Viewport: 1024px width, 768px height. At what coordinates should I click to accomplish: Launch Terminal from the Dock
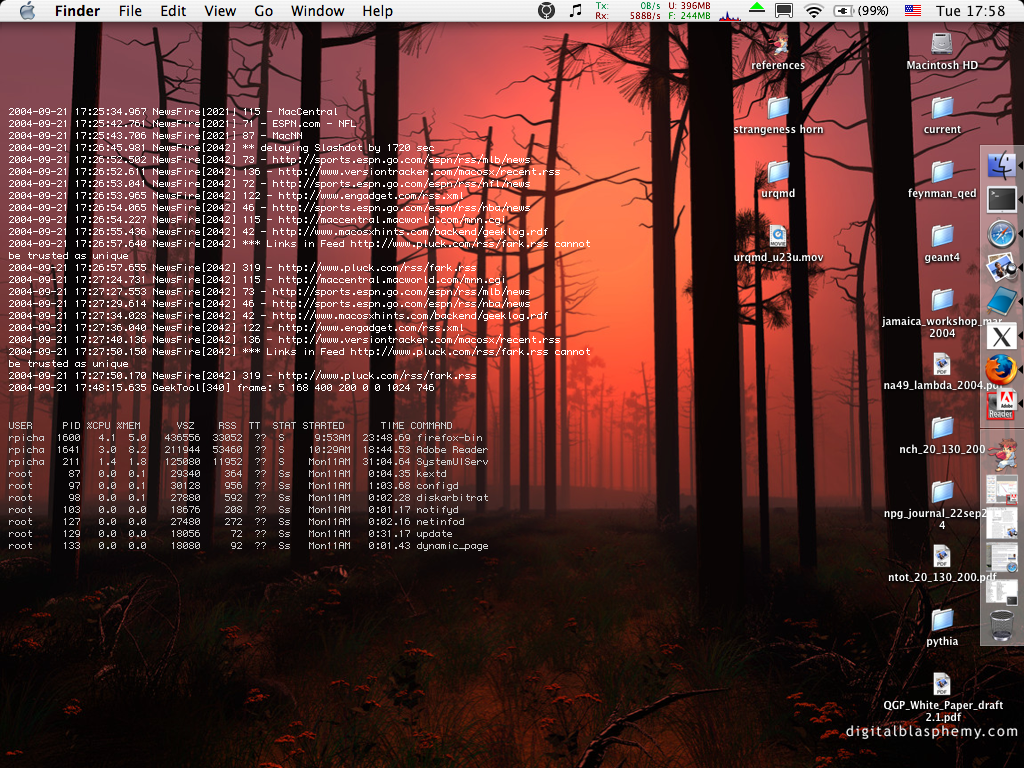[x=1001, y=200]
